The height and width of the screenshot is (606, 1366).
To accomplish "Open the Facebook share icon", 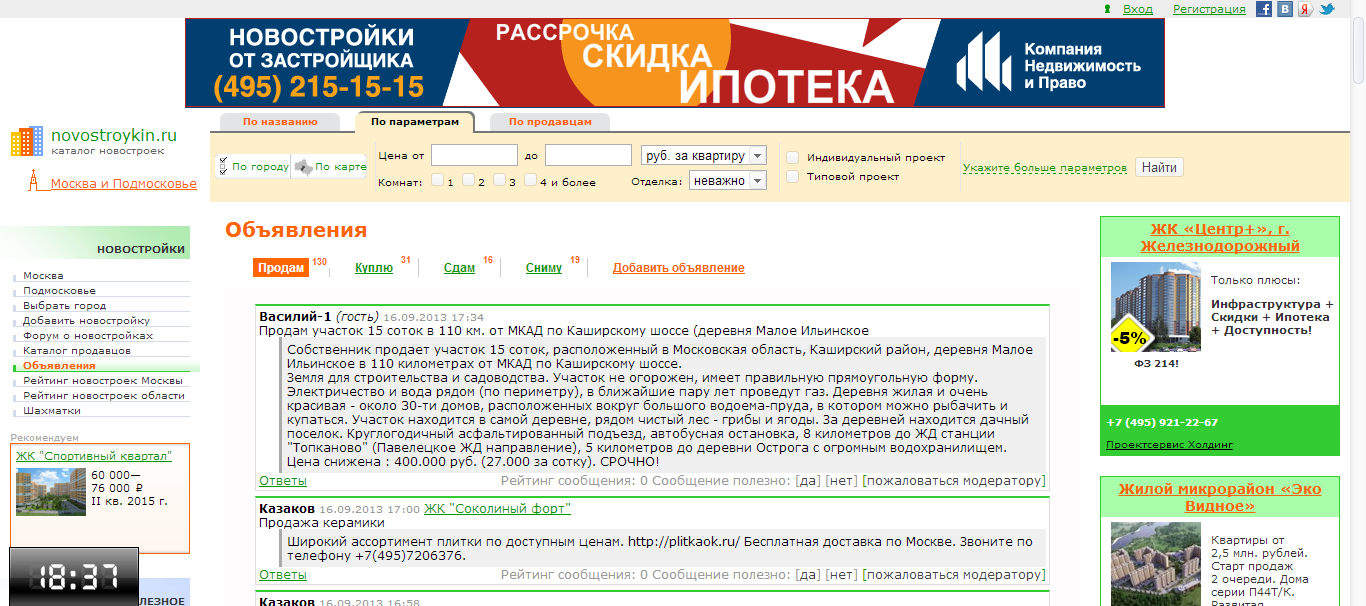I will pos(1264,9).
